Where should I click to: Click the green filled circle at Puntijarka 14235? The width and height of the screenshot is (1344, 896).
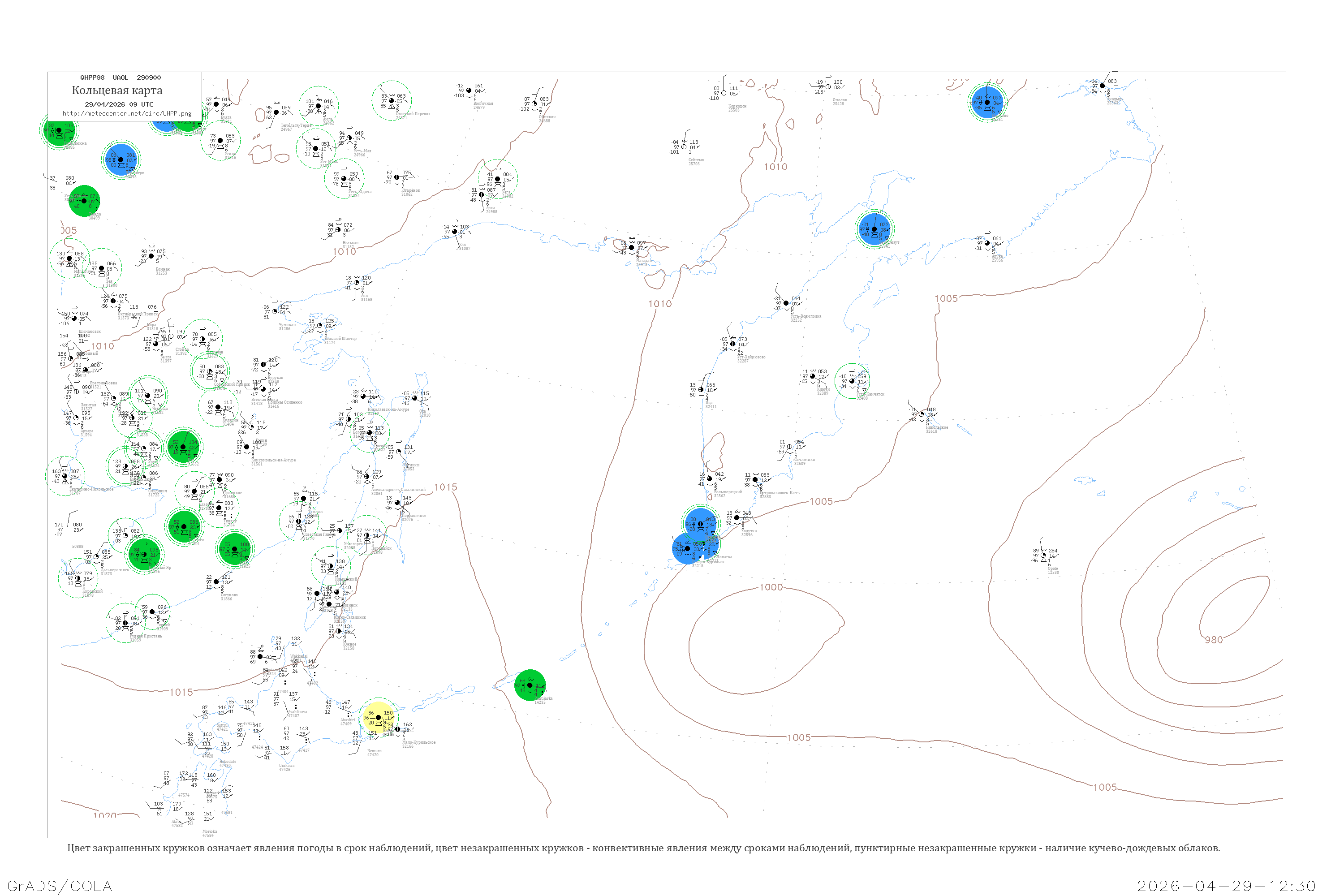click(530, 685)
